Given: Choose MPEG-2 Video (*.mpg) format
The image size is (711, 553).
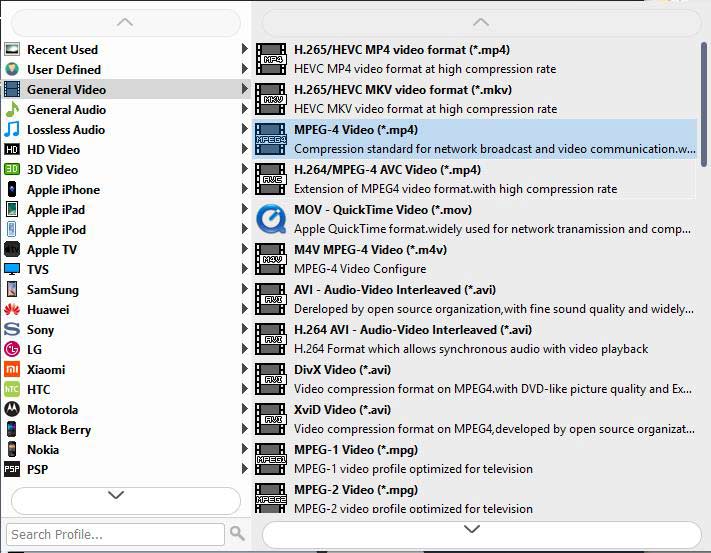Looking at the screenshot, I should pos(475,499).
